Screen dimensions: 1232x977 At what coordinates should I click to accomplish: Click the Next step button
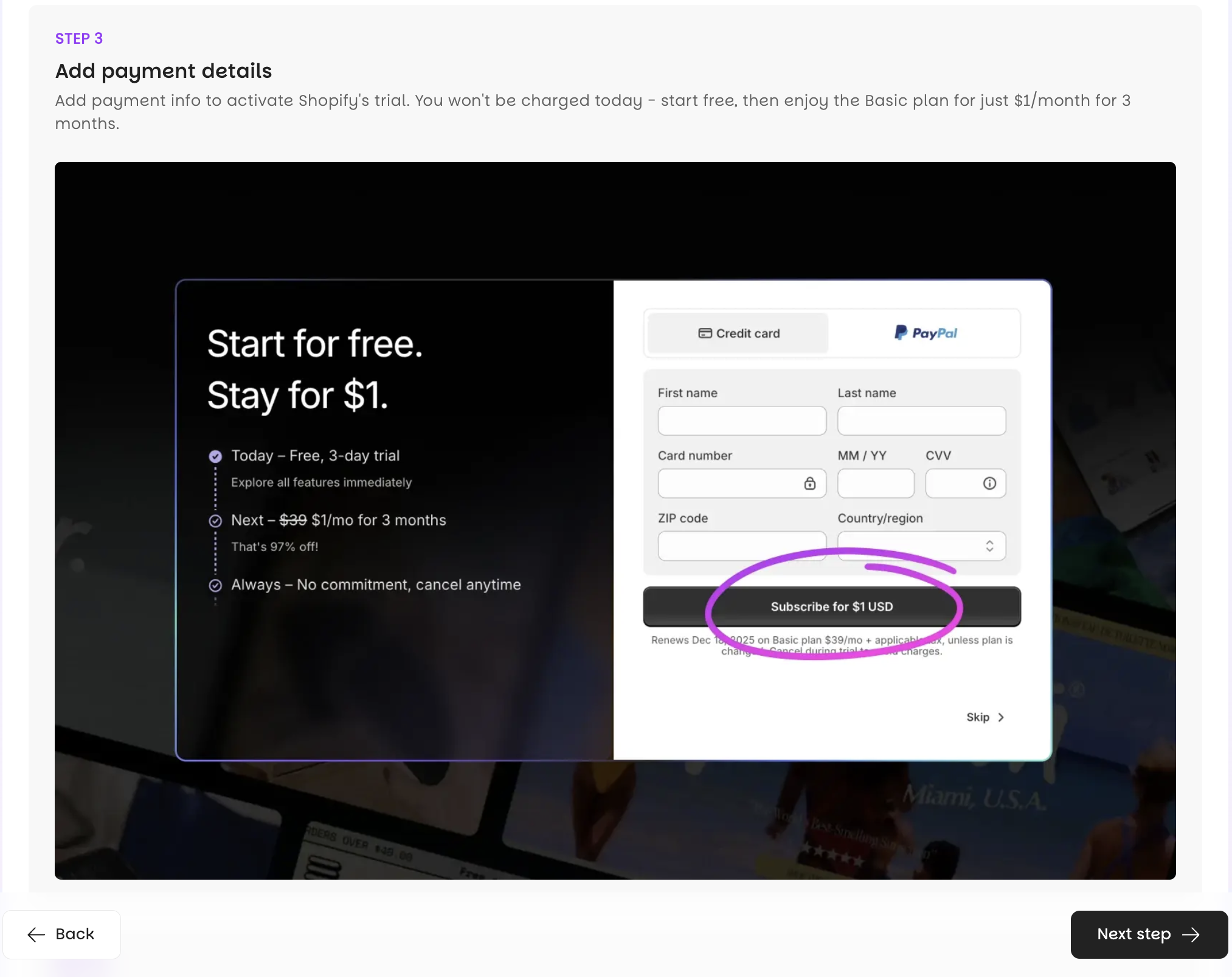click(x=1149, y=934)
